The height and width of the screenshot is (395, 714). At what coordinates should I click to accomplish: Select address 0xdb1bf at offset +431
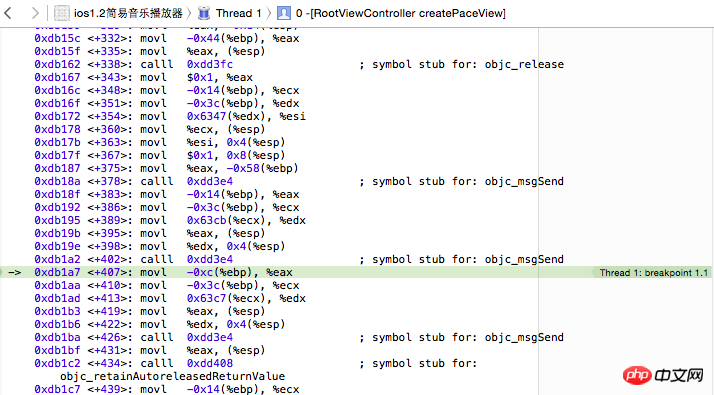coord(57,350)
